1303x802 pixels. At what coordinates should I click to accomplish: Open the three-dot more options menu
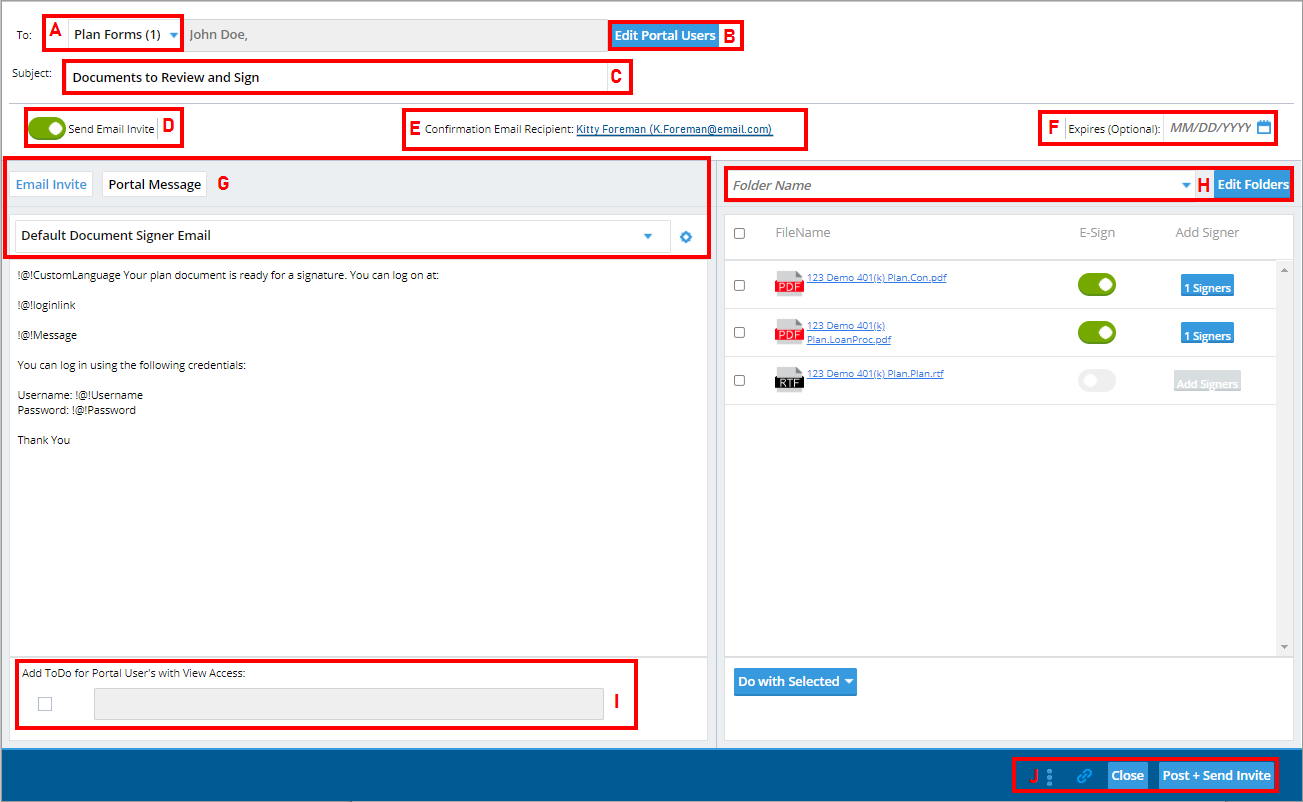tap(1049, 776)
